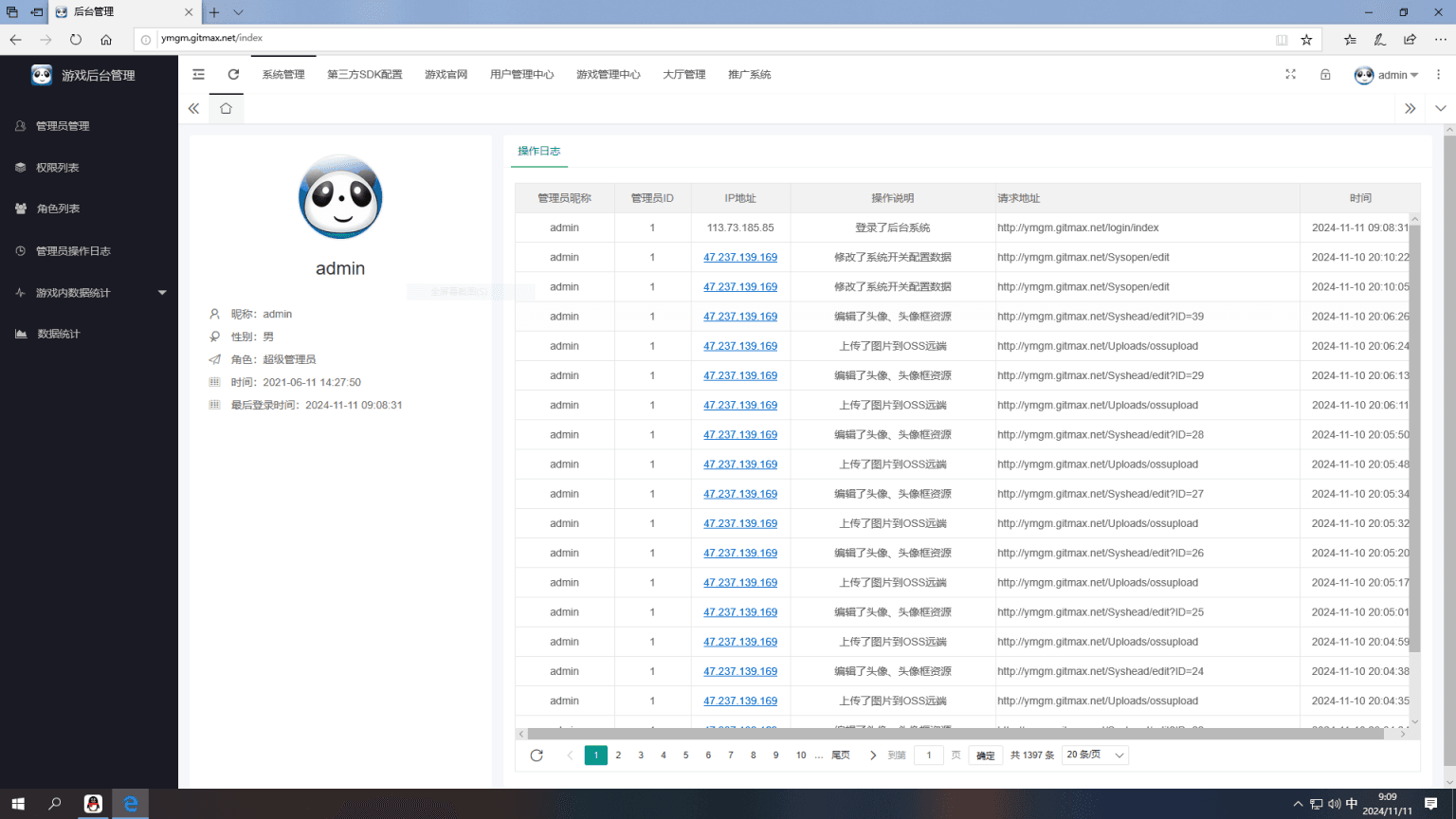
Task: Open the 20 条/页 page size dropdown
Action: pyautogui.click(x=1094, y=755)
